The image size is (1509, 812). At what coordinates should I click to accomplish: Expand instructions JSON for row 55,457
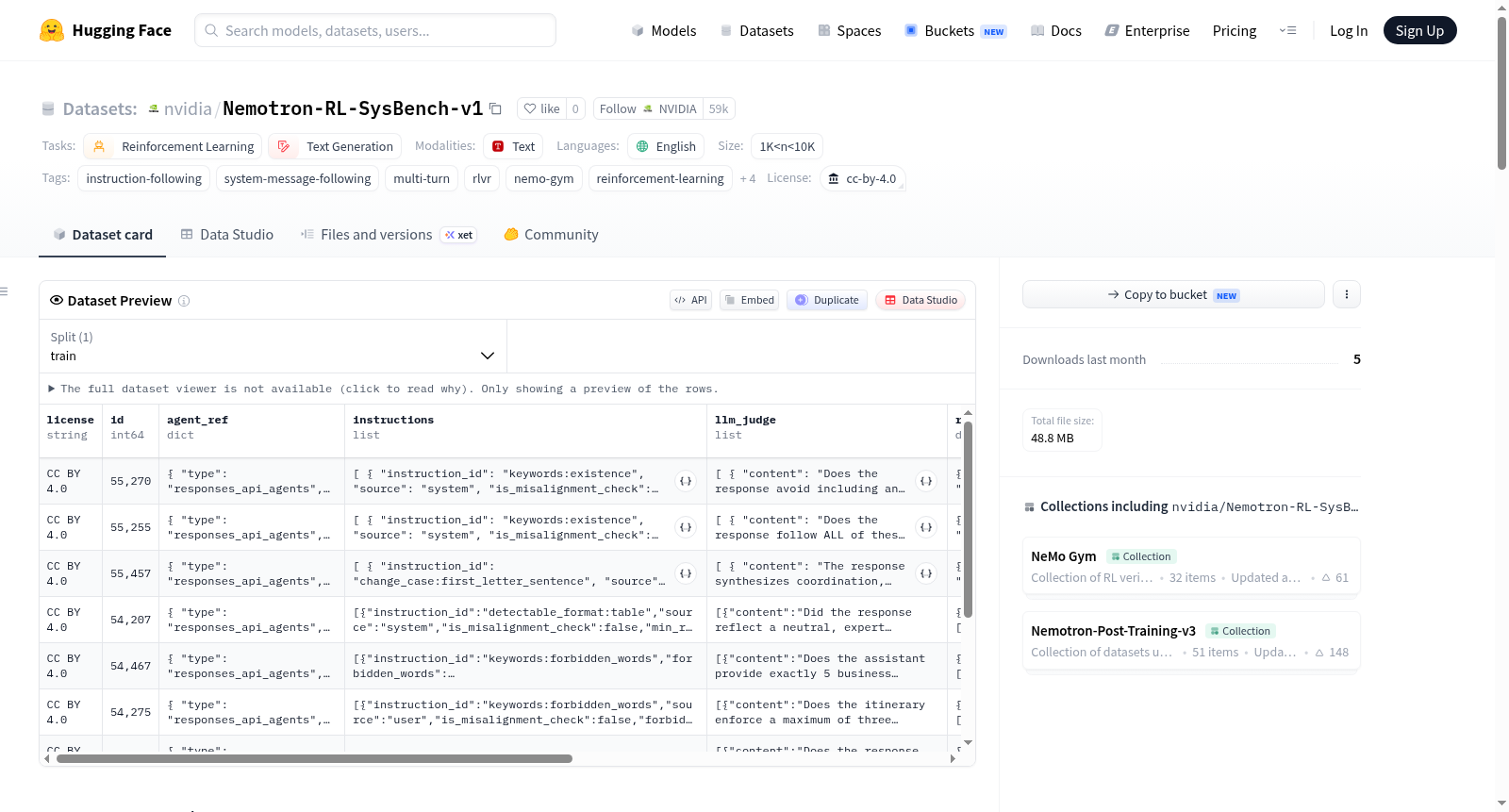pyautogui.click(x=686, y=573)
